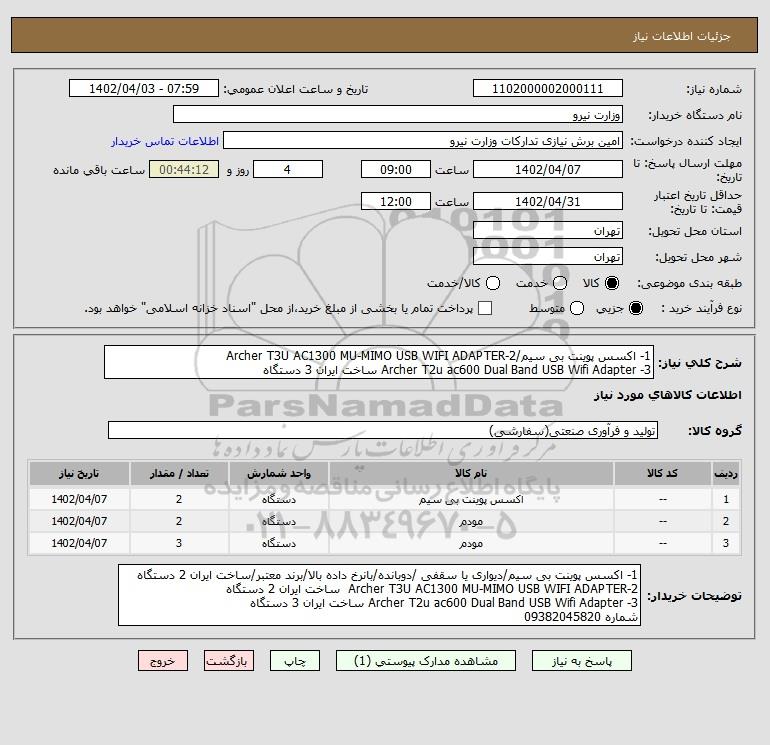Click the خروج exit button
Image resolution: width=770 pixels, height=745 pixels.
(x=163, y=661)
